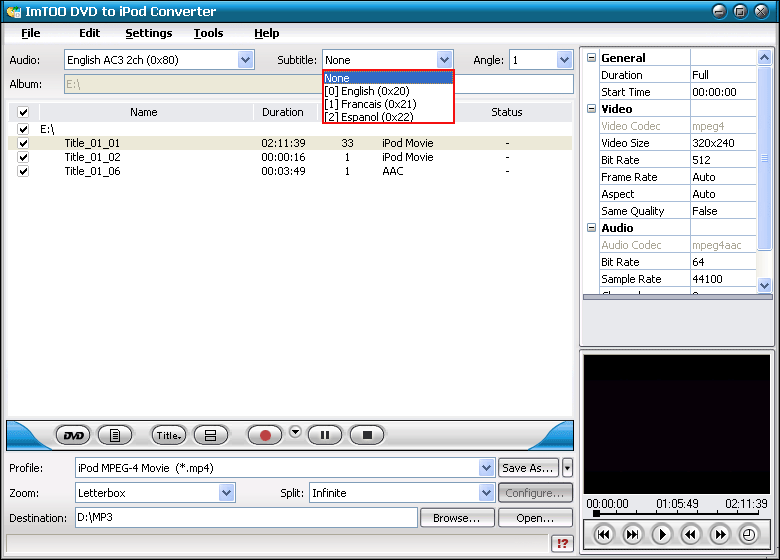Open the file info list button
The width and height of the screenshot is (780, 560).
(115, 436)
